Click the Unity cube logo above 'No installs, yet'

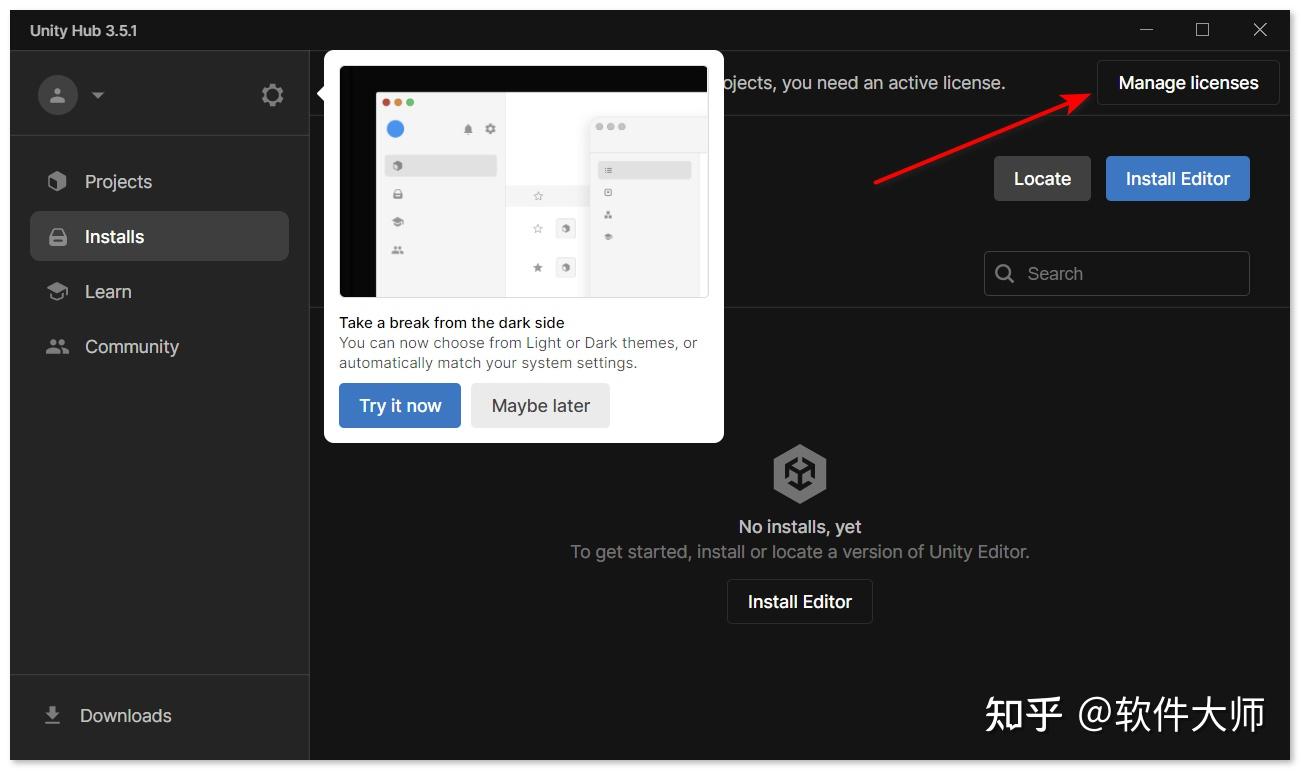point(799,472)
